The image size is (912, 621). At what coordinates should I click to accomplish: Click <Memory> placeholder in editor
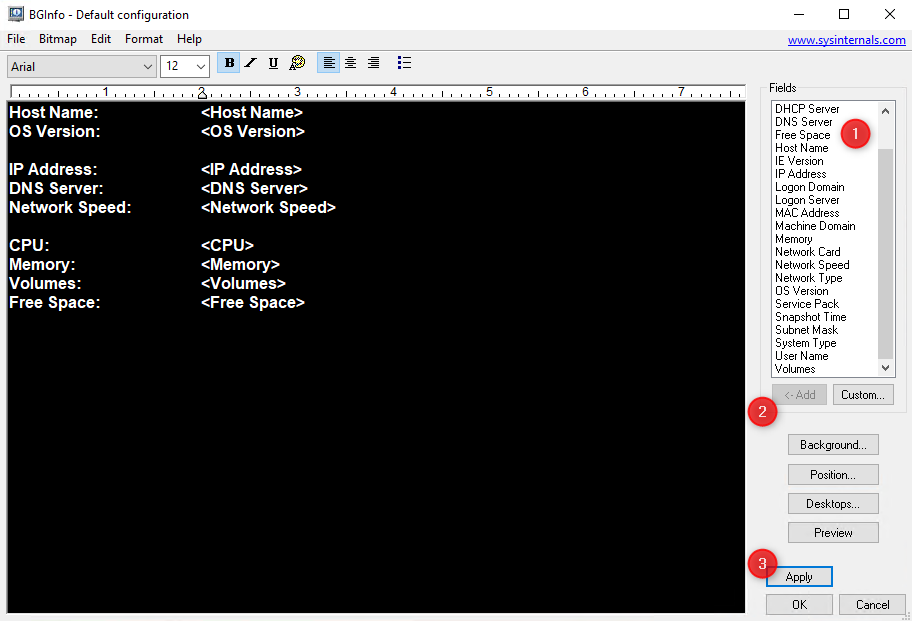pyautogui.click(x=240, y=265)
